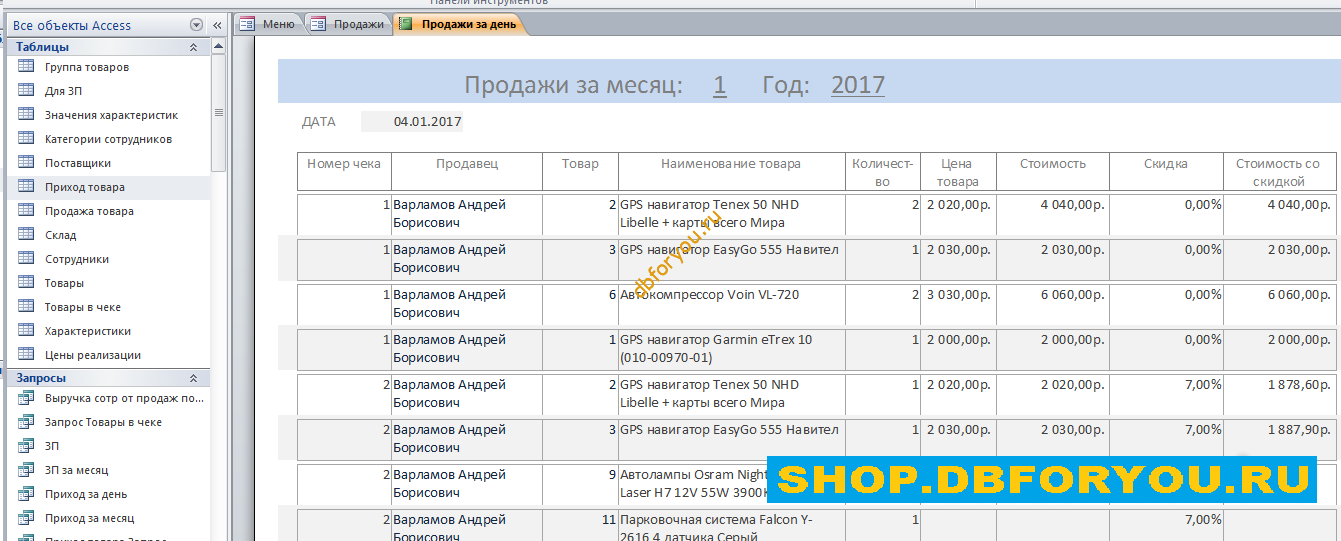This screenshot has height=541, width=1341.
Task: Click table icon beside Цены реализации
Action: (x=26, y=355)
